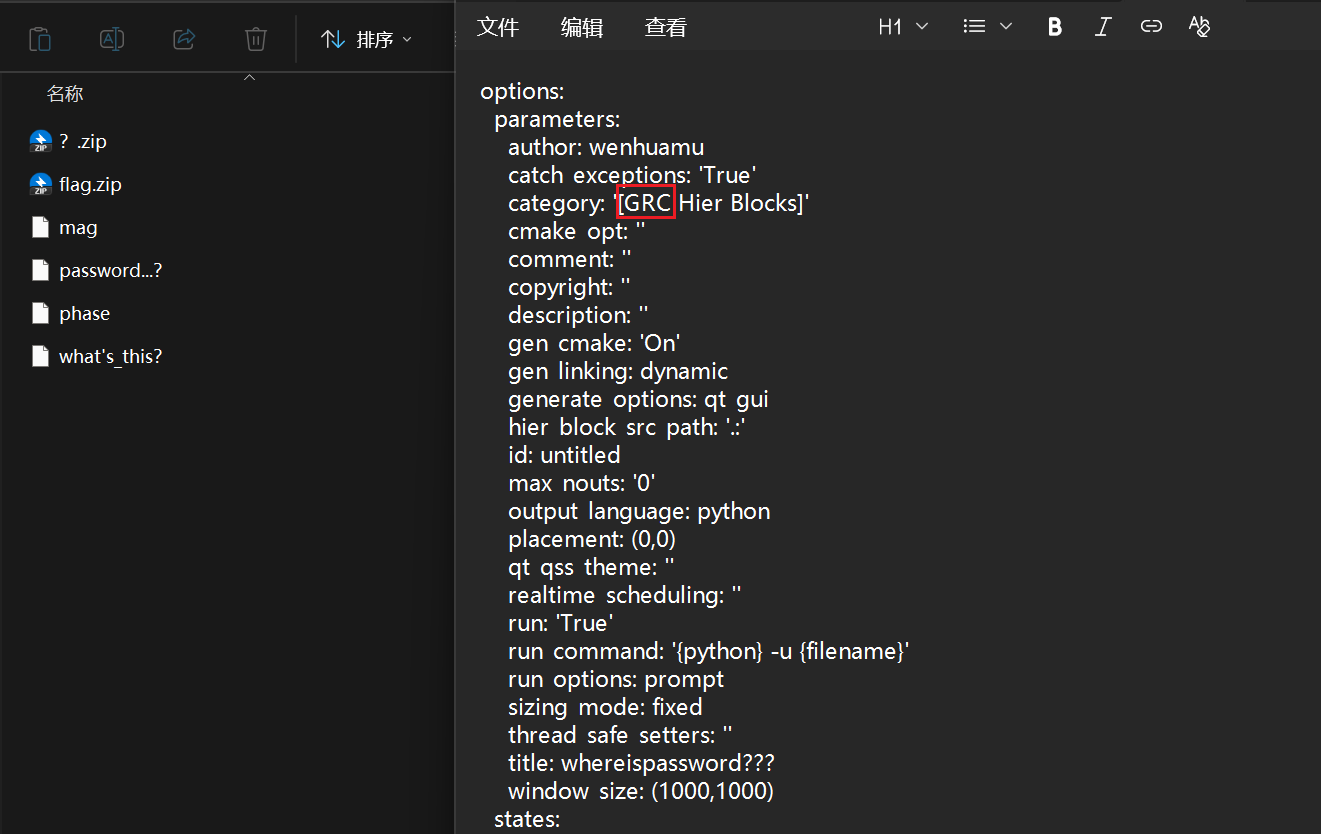This screenshot has height=834, width=1321.
Task: Click the rename icon in explorer toolbar
Action: pos(112,39)
